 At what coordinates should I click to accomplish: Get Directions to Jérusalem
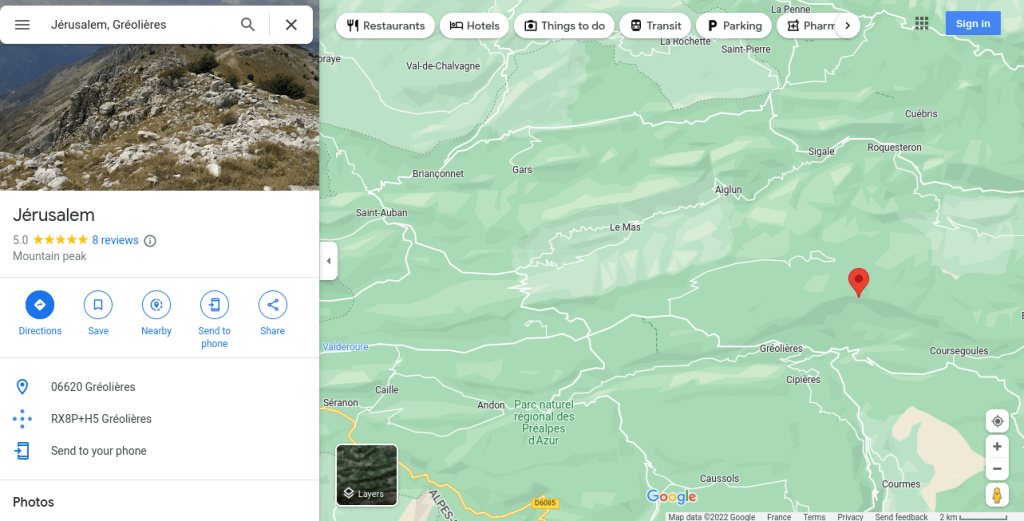40,305
